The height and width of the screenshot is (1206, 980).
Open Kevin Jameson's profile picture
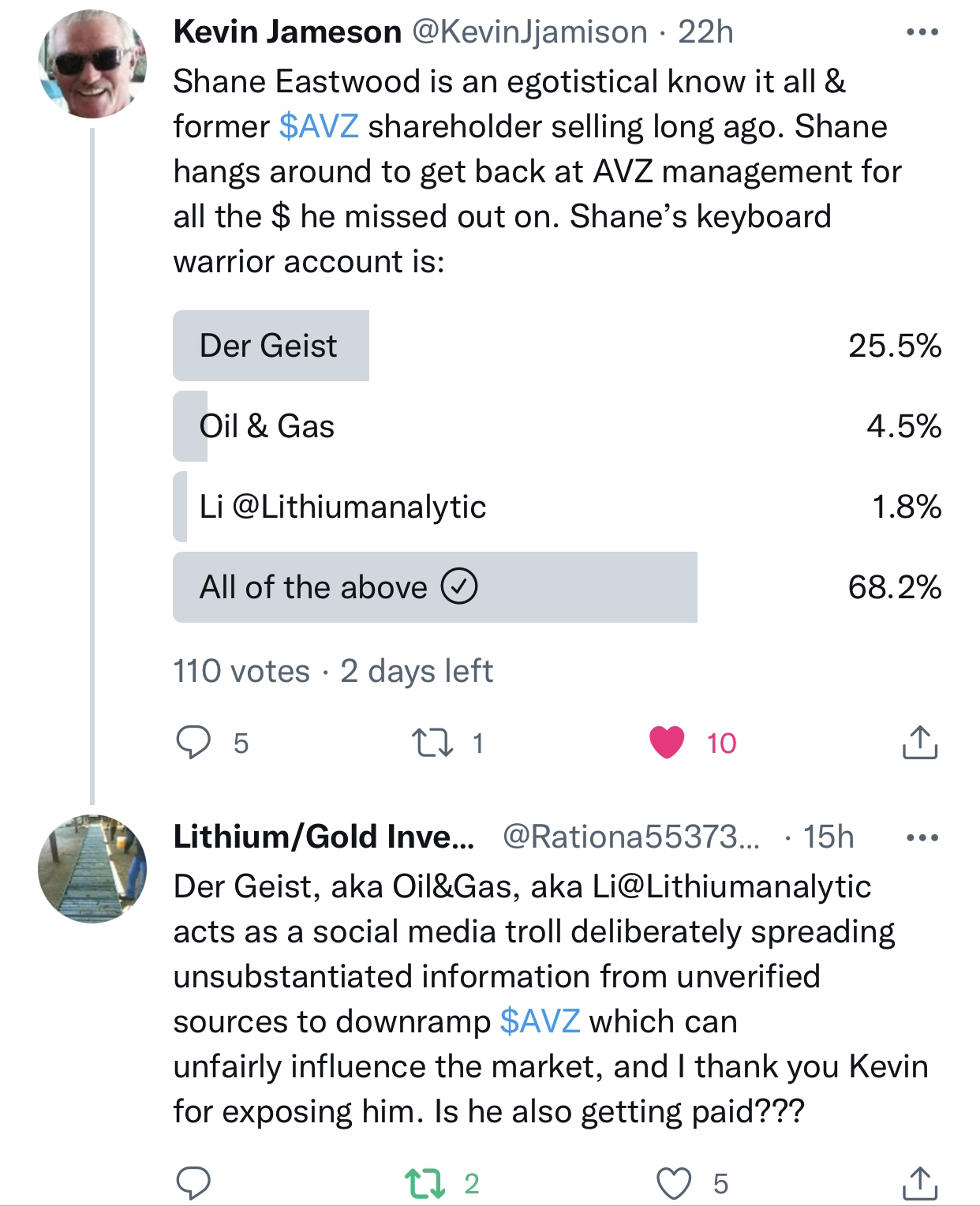pyautogui.click(x=92, y=64)
